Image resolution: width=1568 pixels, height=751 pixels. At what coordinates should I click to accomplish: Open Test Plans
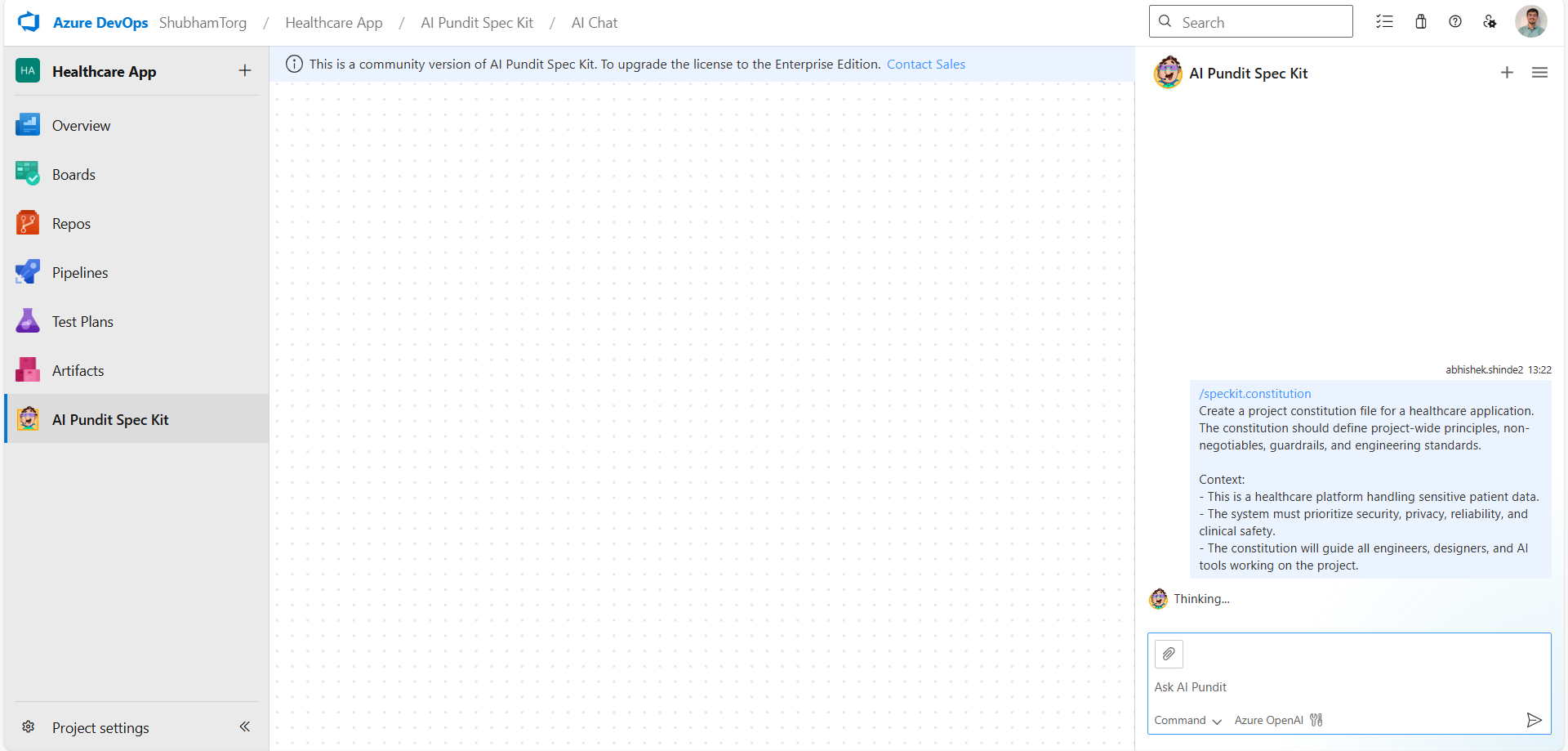[x=82, y=320]
